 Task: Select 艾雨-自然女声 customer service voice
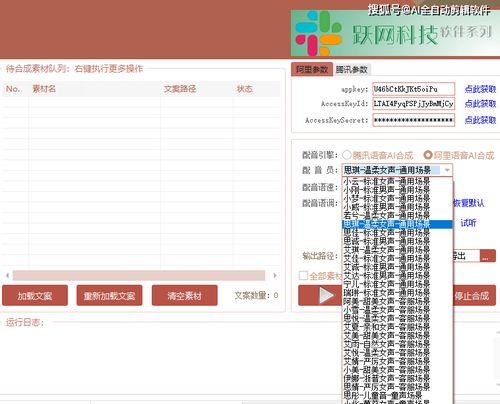tap(397, 344)
